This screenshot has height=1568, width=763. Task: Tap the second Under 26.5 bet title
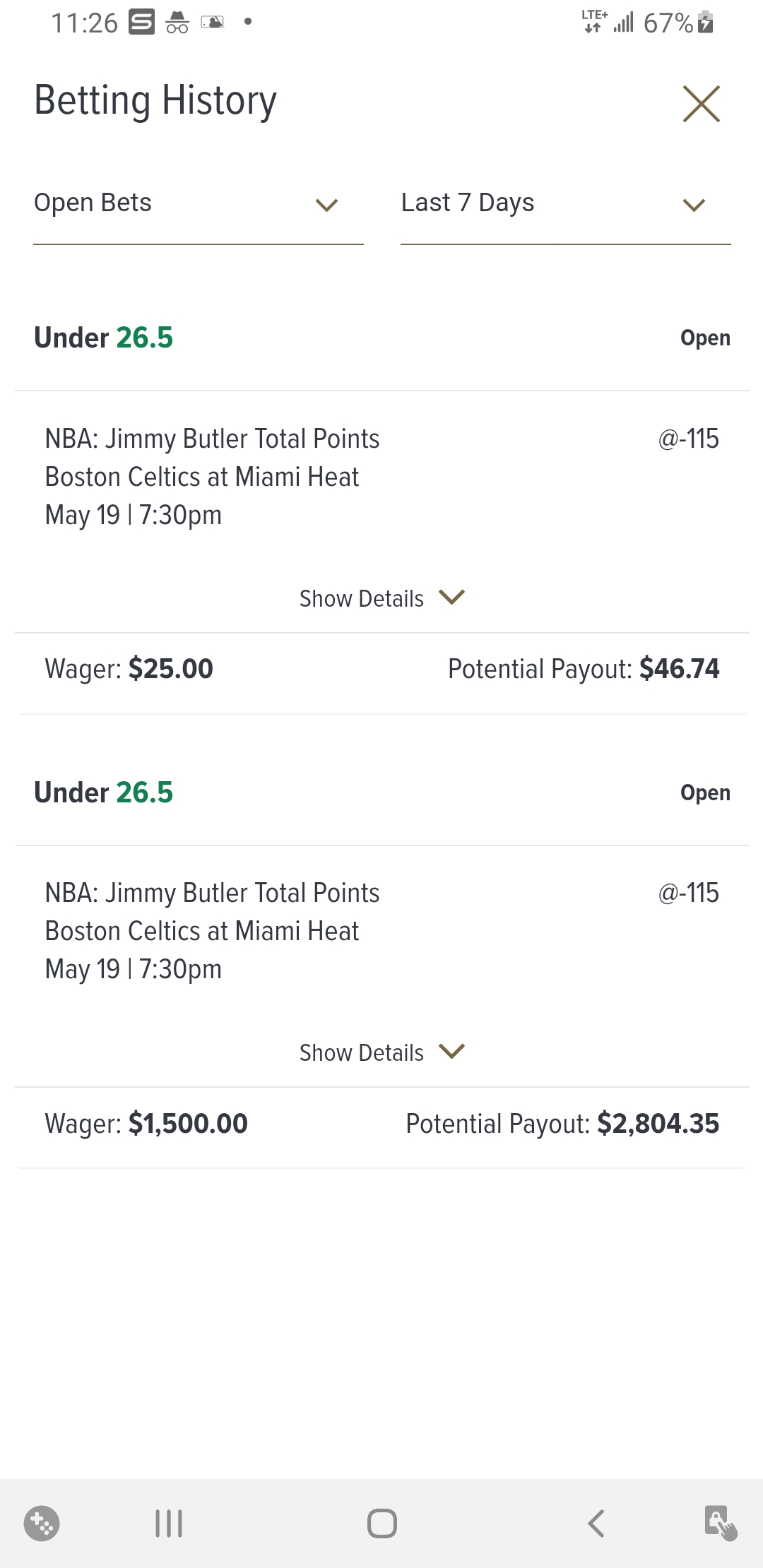104,792
